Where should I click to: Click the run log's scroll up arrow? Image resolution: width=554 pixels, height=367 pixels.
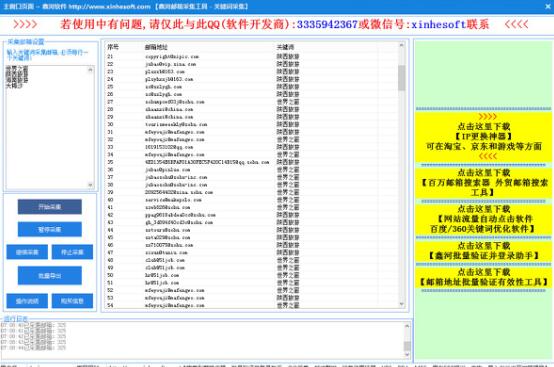(x=407, y=326)
